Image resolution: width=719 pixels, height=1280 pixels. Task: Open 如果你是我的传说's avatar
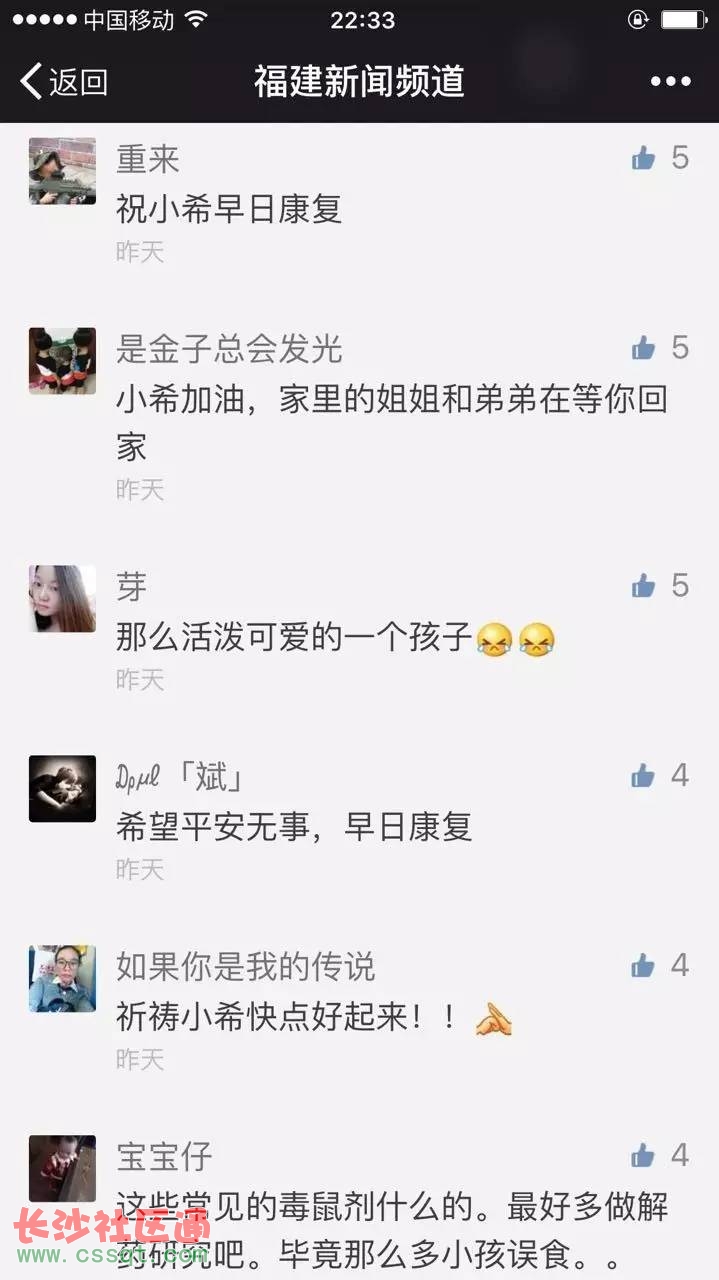coord(62,979)
